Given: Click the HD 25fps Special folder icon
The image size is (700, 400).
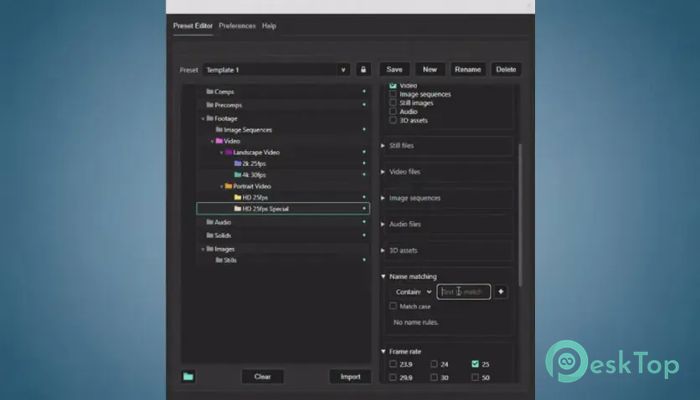Looking at the screenshot, I should pos(238,208).
